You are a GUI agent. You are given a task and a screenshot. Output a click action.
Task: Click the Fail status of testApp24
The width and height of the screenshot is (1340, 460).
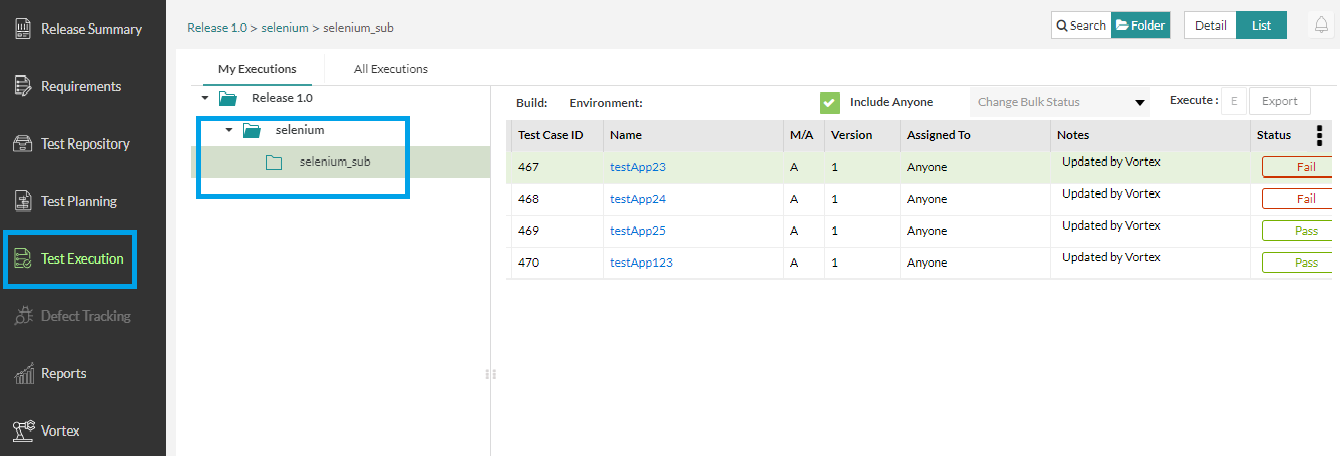point(1305,199)
